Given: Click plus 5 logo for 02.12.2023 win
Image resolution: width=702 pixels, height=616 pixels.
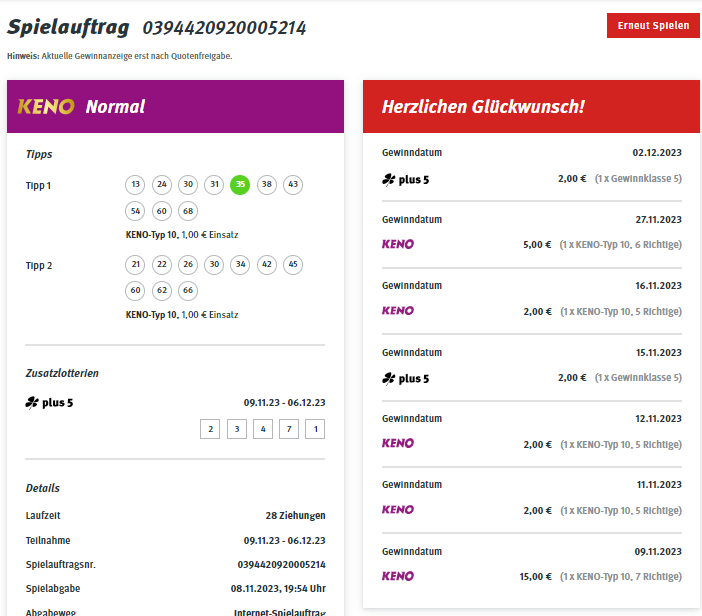Looking at the screenshot, I should 405,180.
